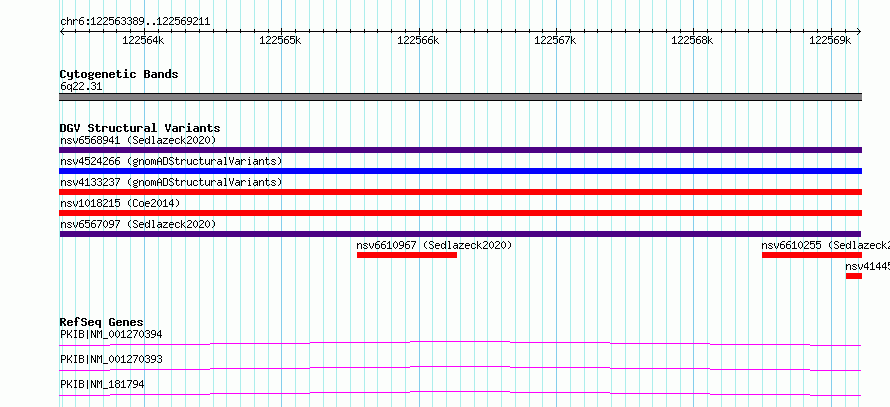Open the nsv1018215 (Coe2014) variant bar
The image size is (890, 407).
(460, 213)
